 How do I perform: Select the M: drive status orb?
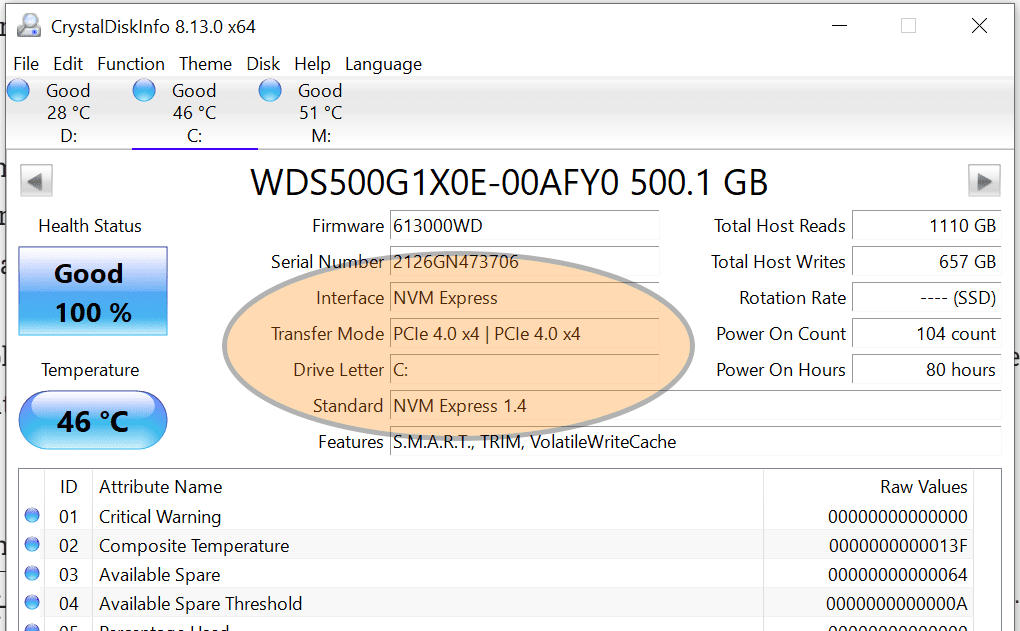270,90
